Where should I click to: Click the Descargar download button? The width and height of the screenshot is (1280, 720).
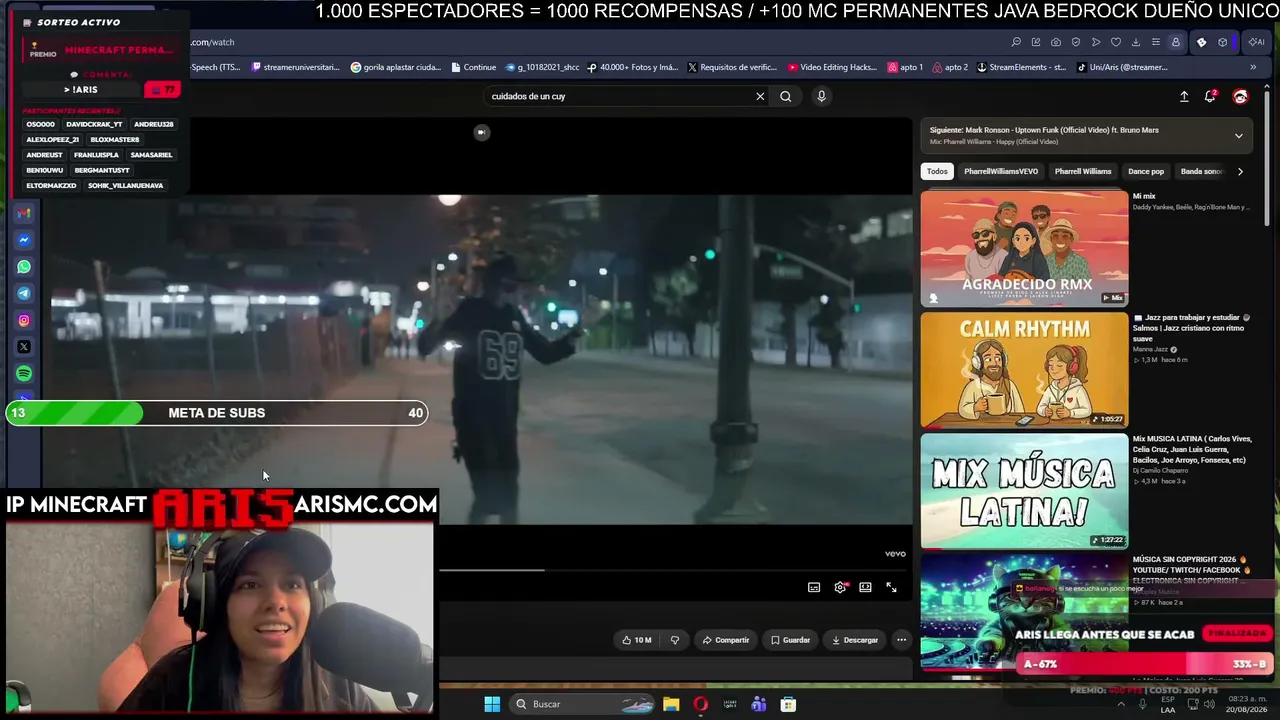[x=855, y=640]
